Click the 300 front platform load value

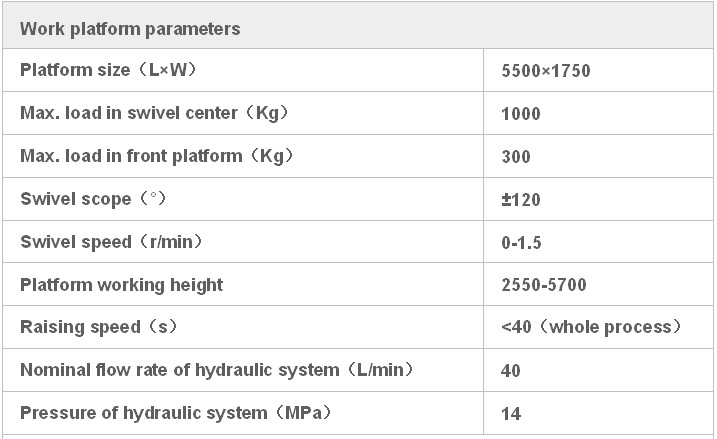click(x=515, y=157)
